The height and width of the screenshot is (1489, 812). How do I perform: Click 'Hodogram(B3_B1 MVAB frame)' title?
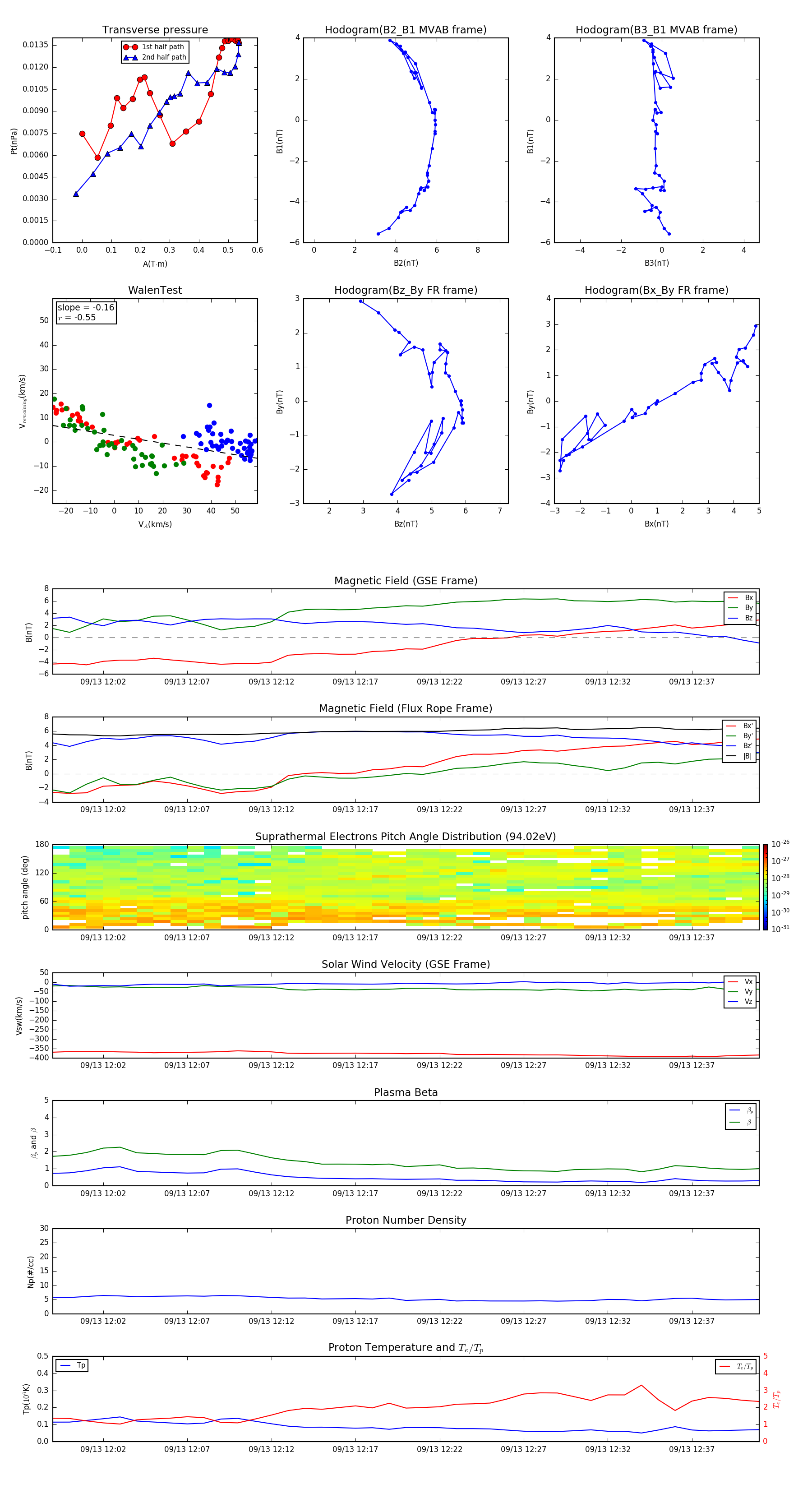pyautogui.click(x=656, y=30)
